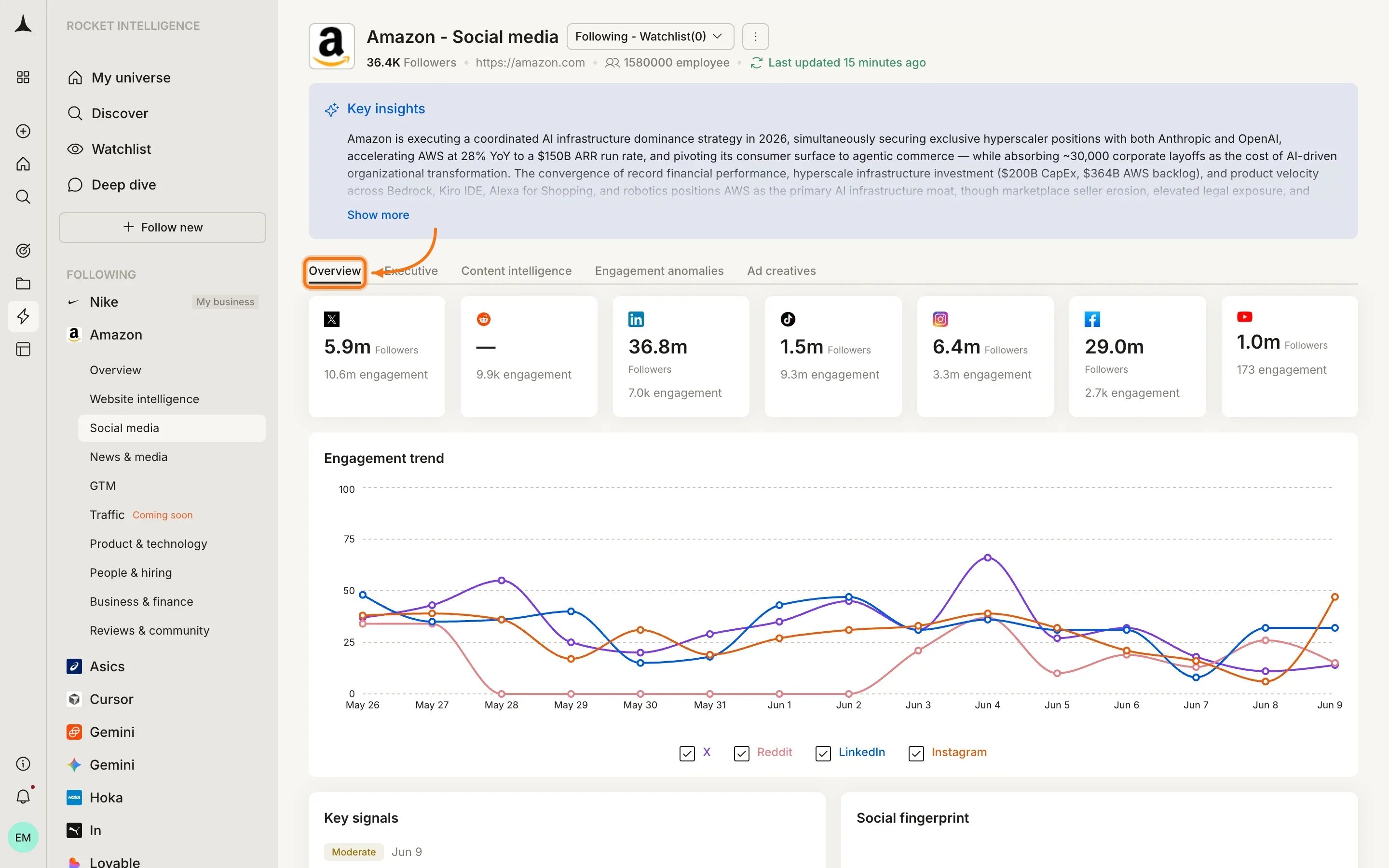Toggle the Instagram series checkbox
The height and width of the screenshot is (868, 1389).
tap(916, 753)
